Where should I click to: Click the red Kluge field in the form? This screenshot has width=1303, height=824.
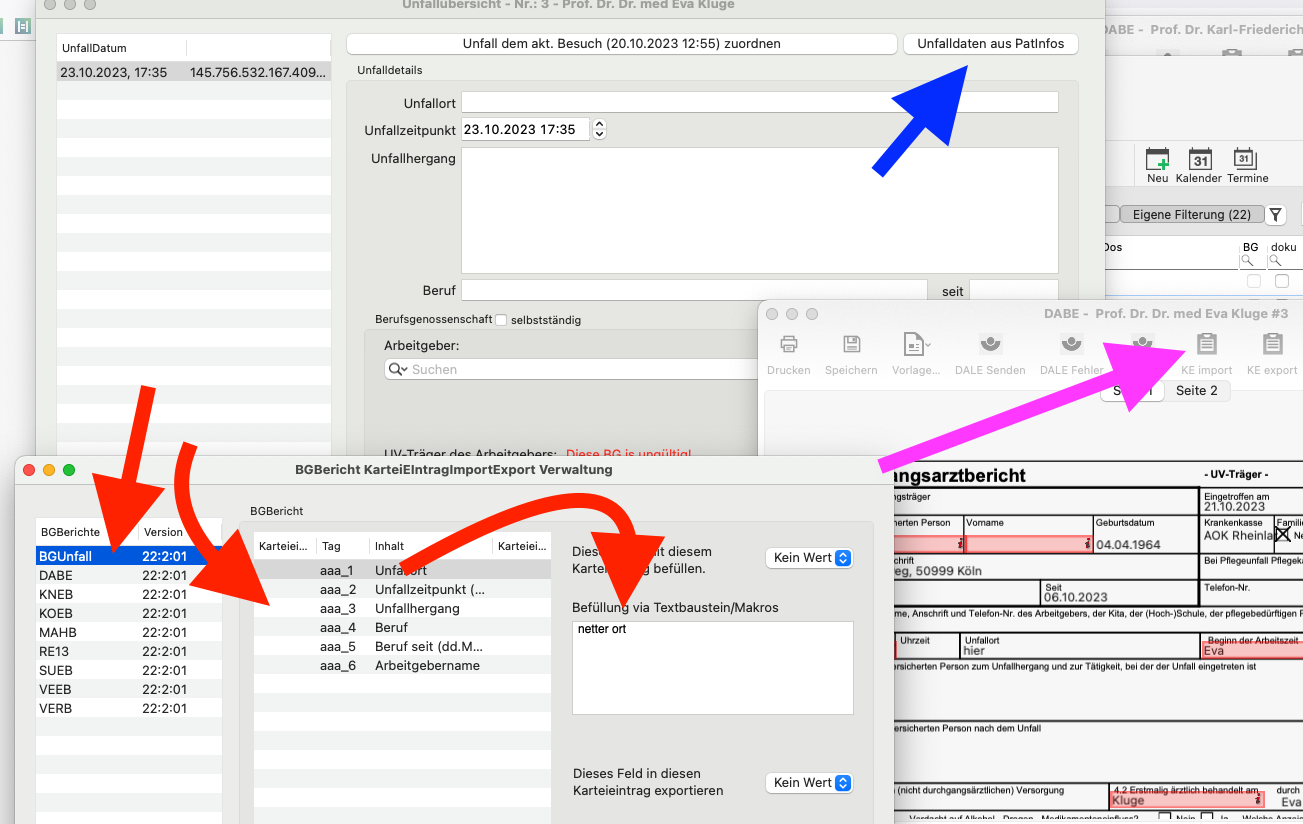coord(1187,800)
